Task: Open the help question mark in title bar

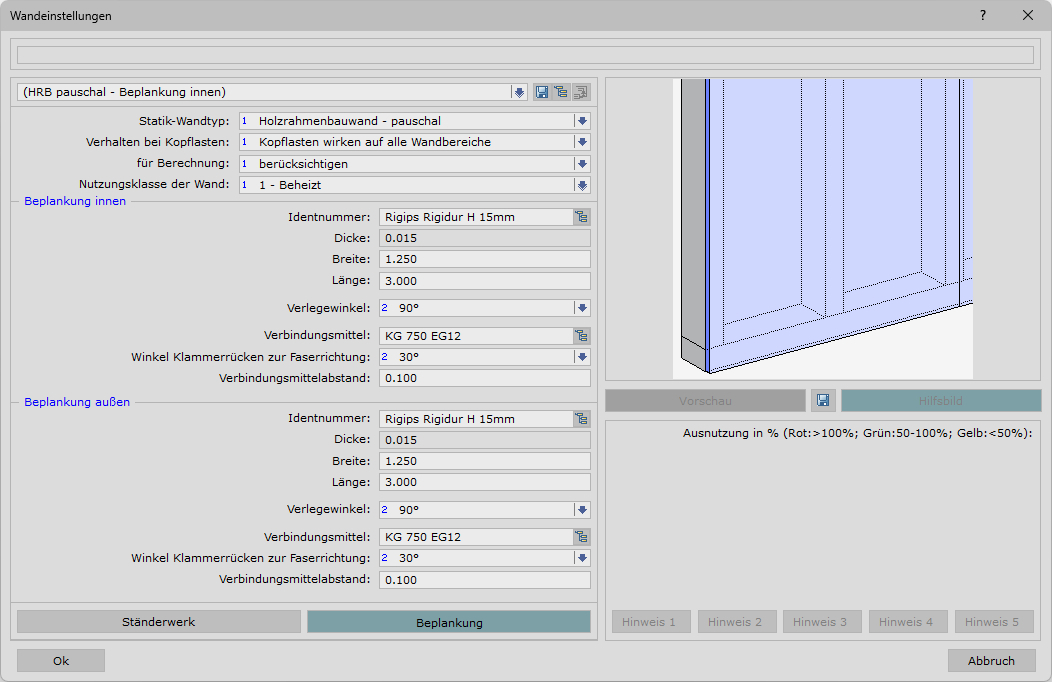Action: tap(983, 15)
